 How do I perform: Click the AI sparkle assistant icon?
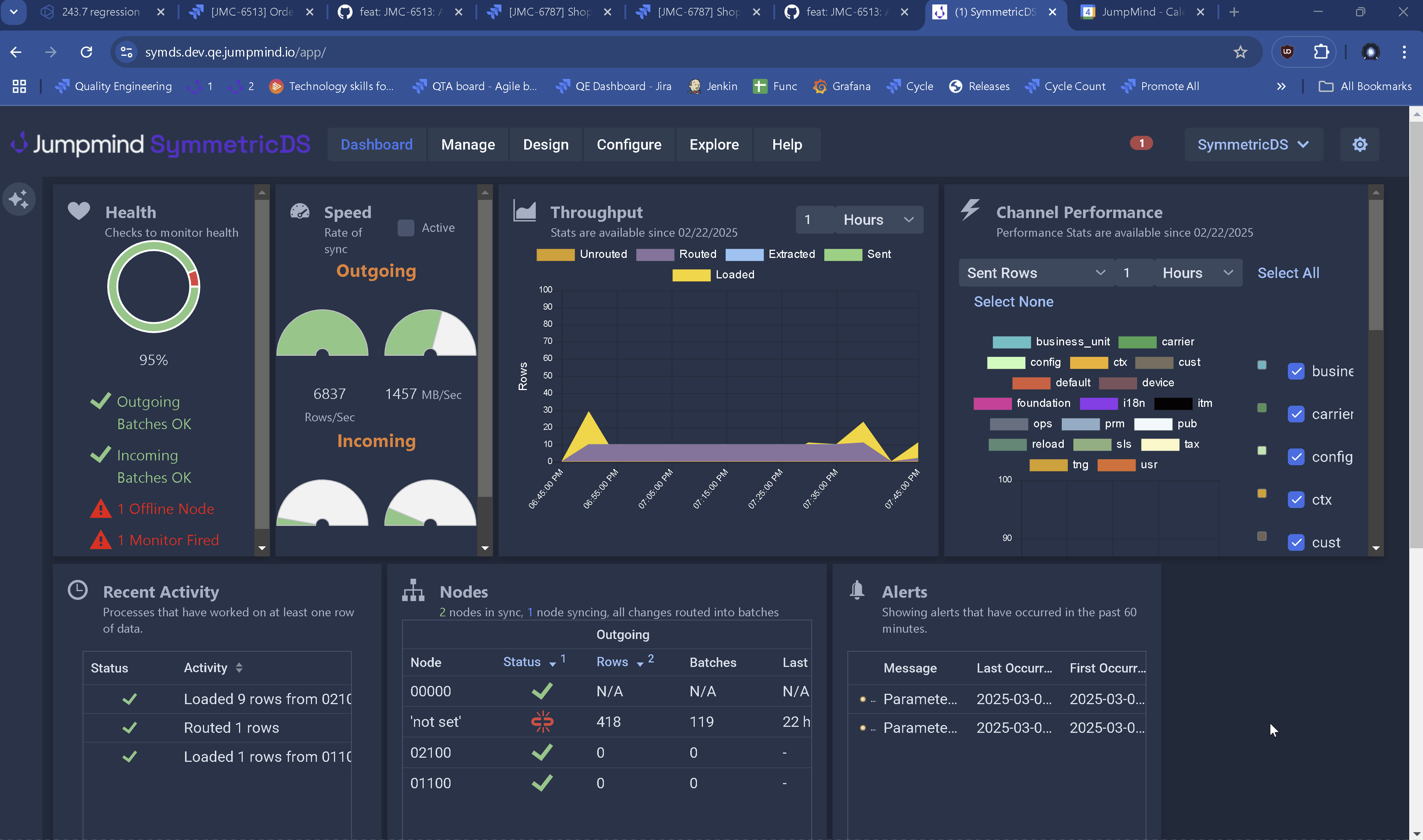click(x=19, y=199)
